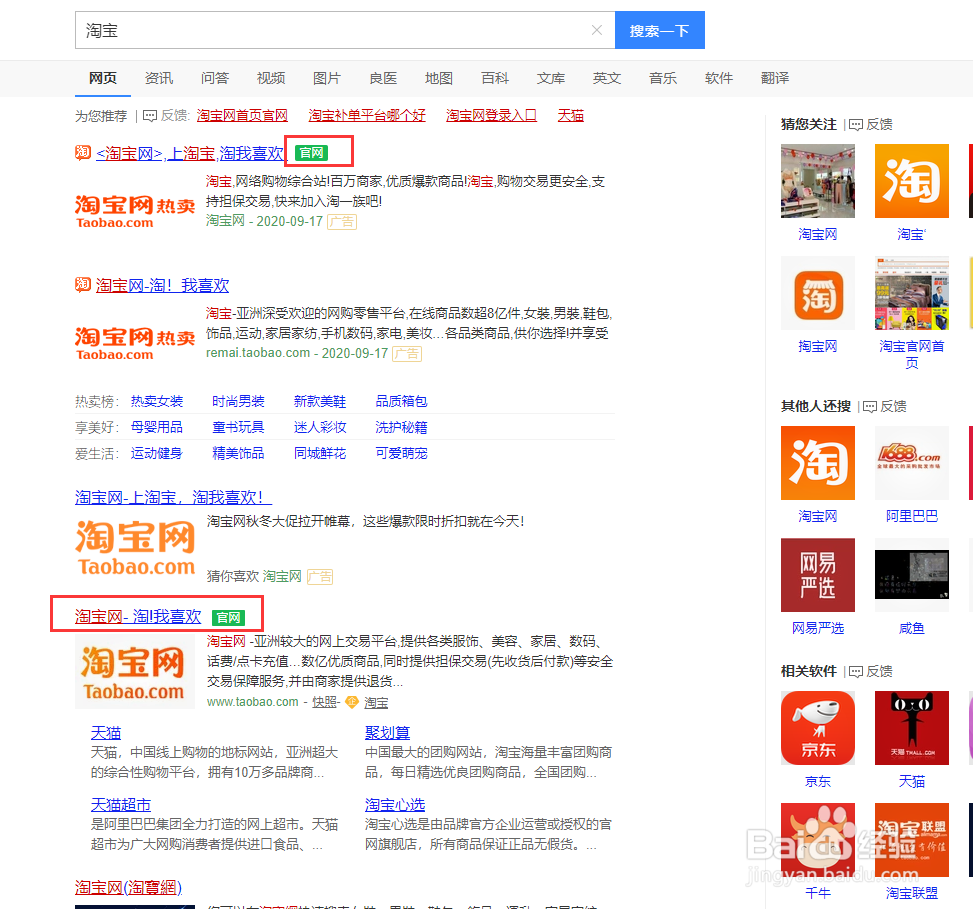The image size is (973, 909).
Task: Click the 掏宝网 orange icon
Action: 818,293
